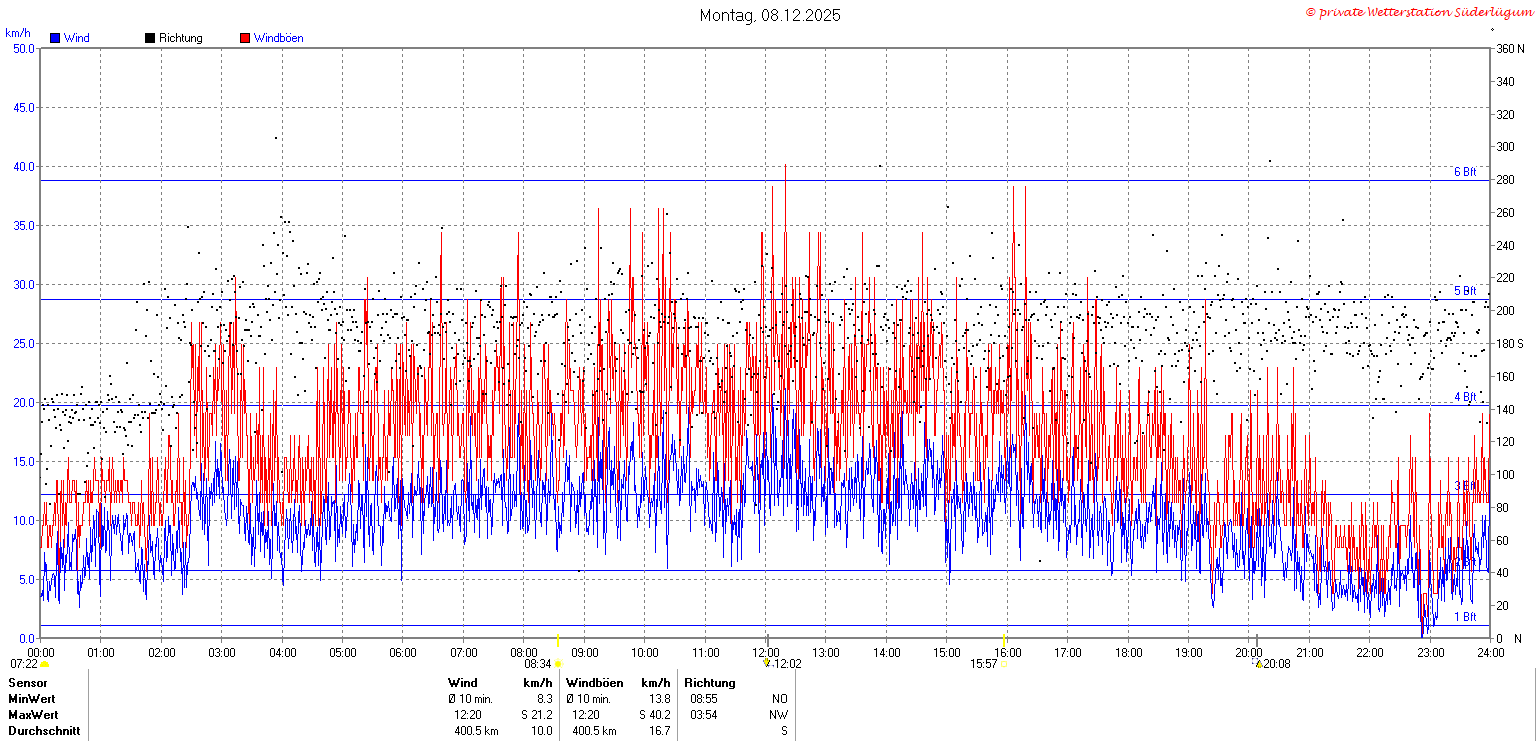Click the 15:57 time marker label

[984, 664]
